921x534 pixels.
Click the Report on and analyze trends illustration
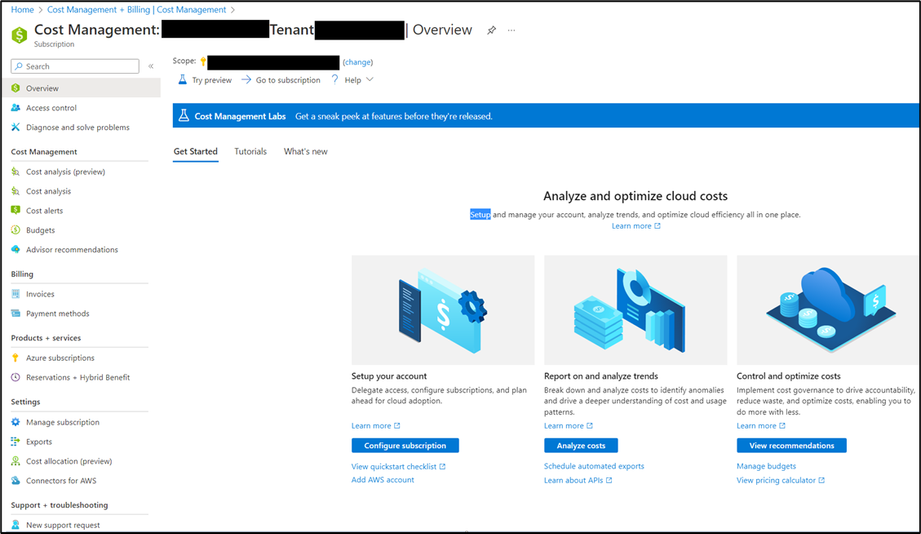(636, 310)
